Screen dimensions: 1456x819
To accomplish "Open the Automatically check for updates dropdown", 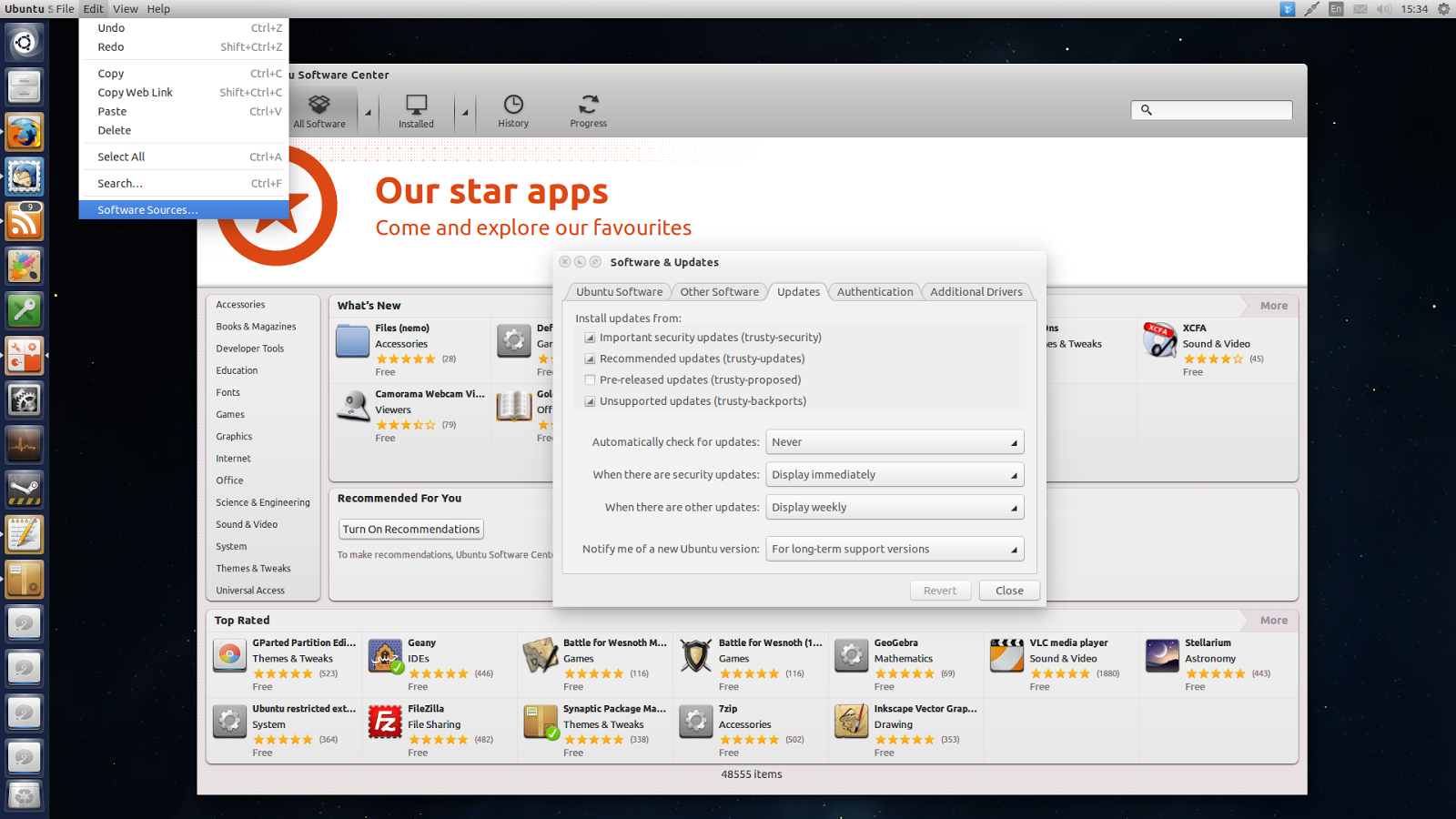I will coord(895,442).
